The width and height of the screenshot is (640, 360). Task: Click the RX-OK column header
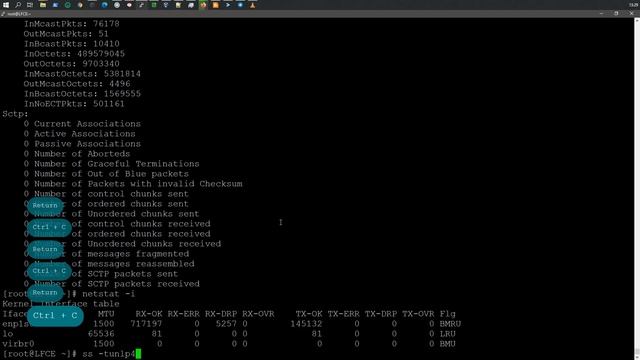tap(149, 314)
